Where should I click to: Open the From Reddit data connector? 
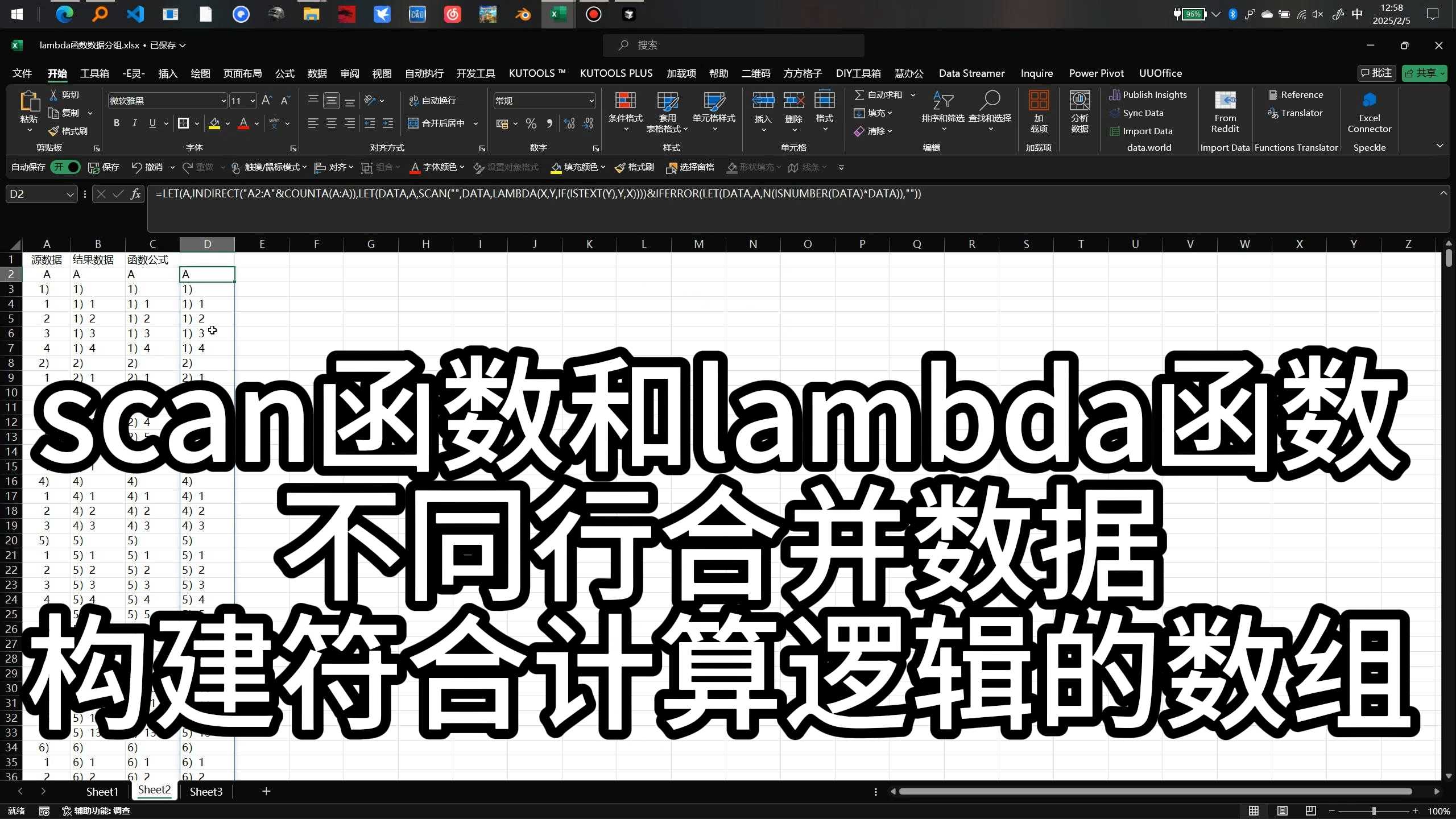click(1225, 112)
